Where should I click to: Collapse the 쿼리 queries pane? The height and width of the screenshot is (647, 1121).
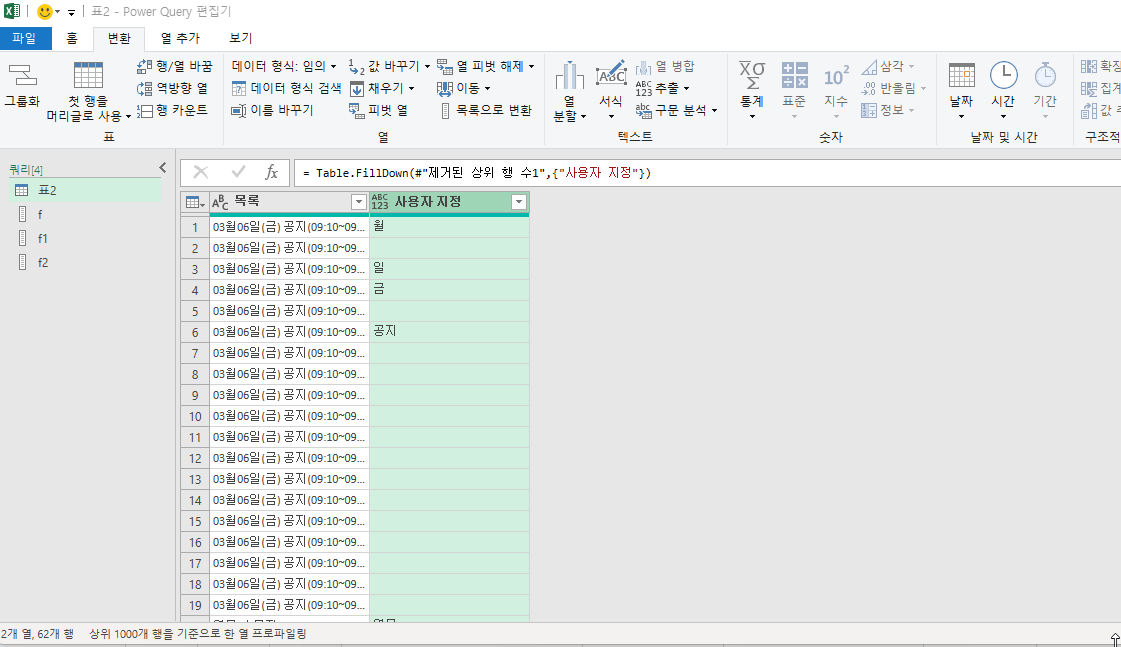tap(163, 169)
